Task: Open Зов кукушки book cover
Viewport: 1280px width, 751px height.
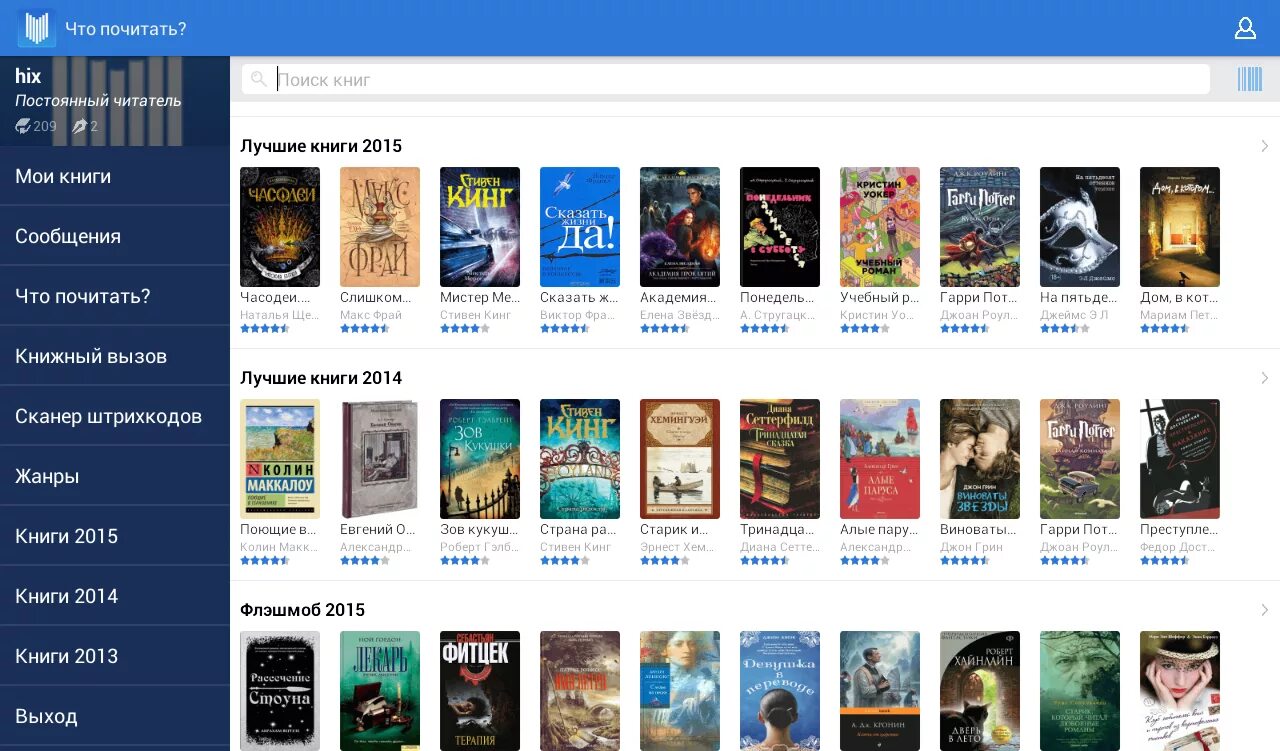Action: (480, 459)
